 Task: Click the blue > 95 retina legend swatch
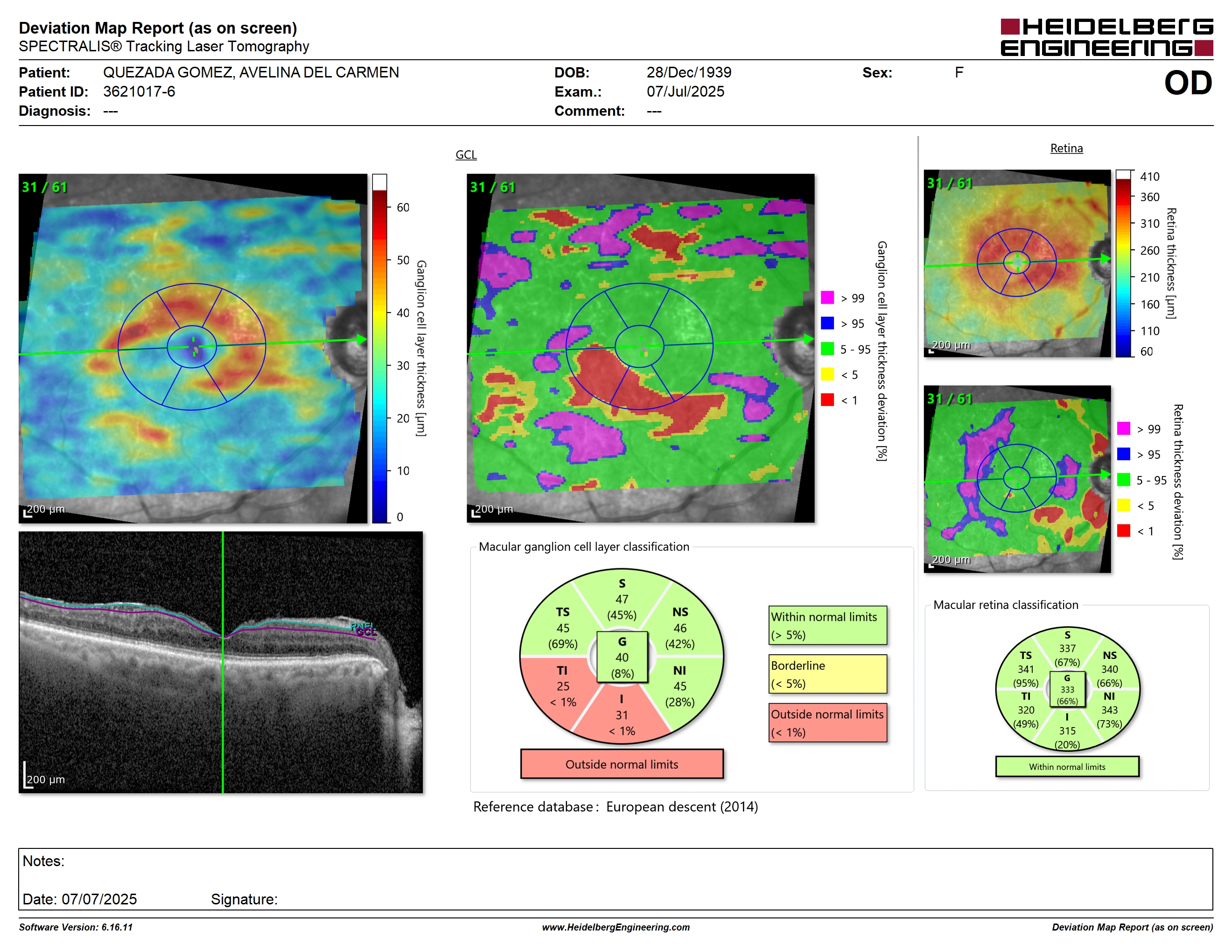[x=1123, y=454]
